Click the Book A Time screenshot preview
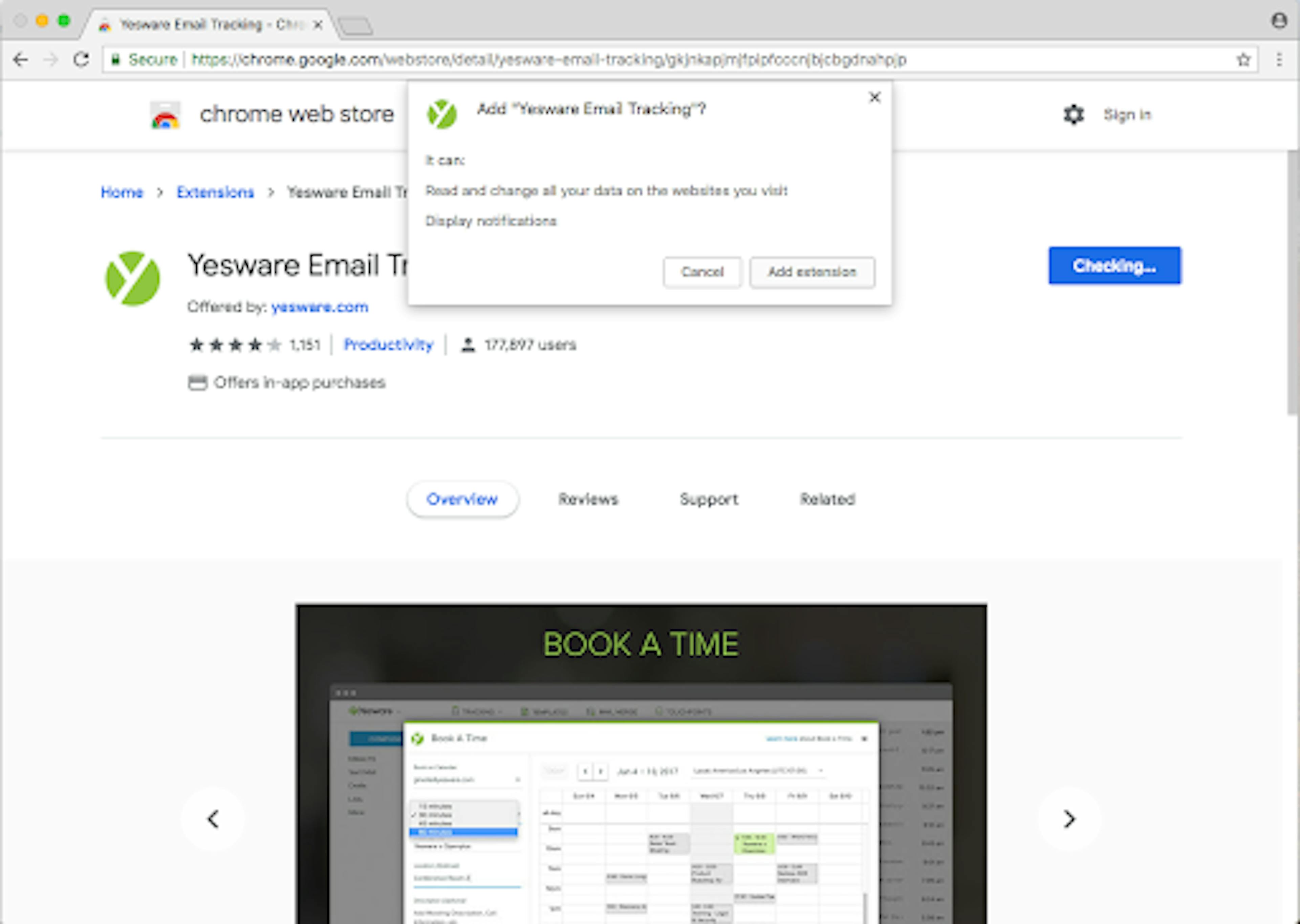1300x924 pixels. pos(641,764)
